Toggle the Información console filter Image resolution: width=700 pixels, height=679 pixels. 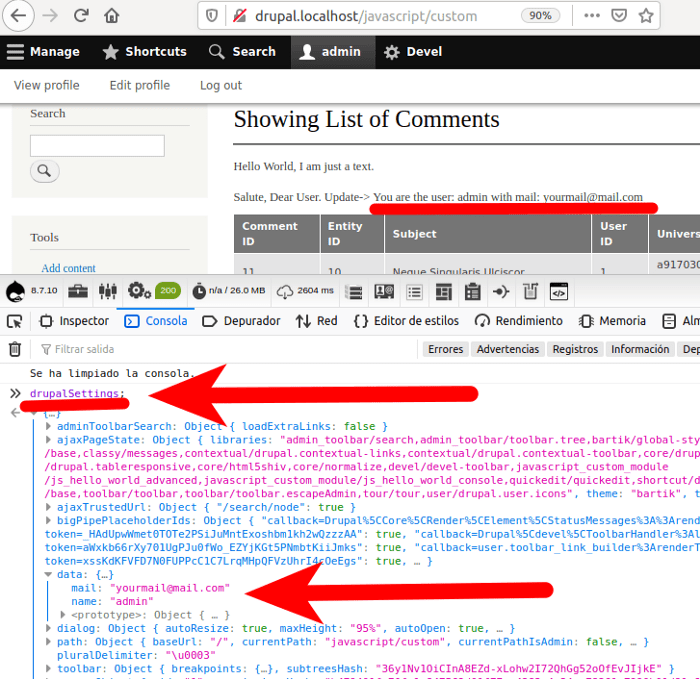point(640,349)
